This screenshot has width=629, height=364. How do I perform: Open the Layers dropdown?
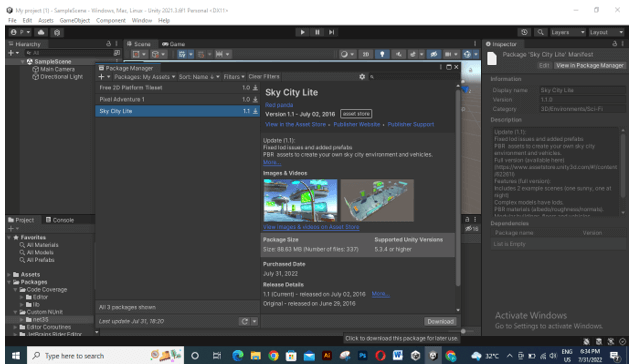click(x=567, y=32)
